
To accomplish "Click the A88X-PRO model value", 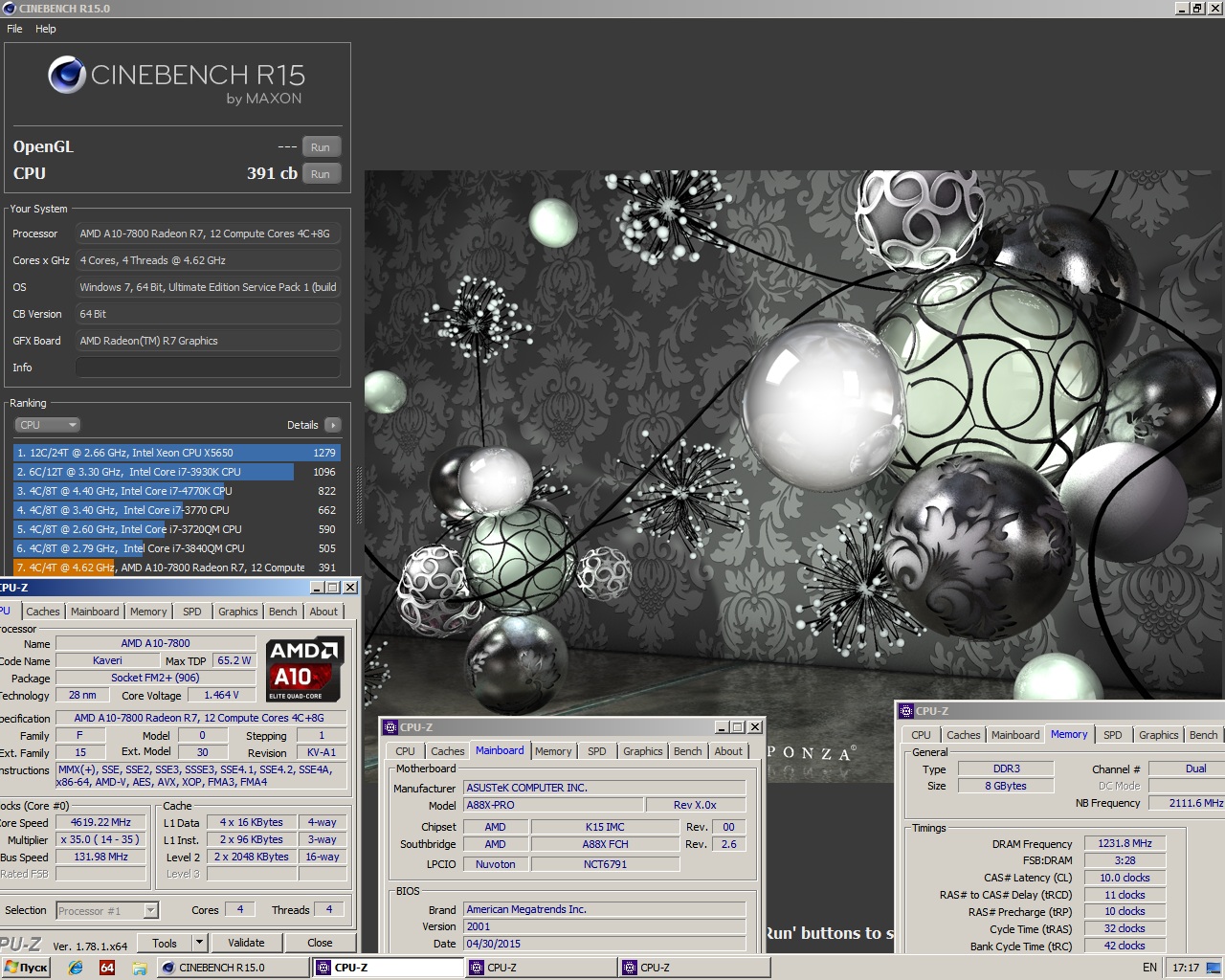I will click(x=554, y=805).
